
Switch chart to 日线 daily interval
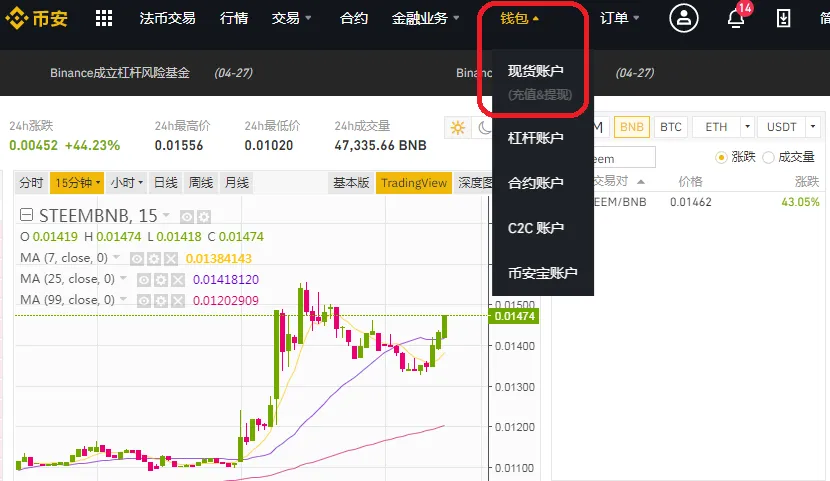click(x=165, y=183)
